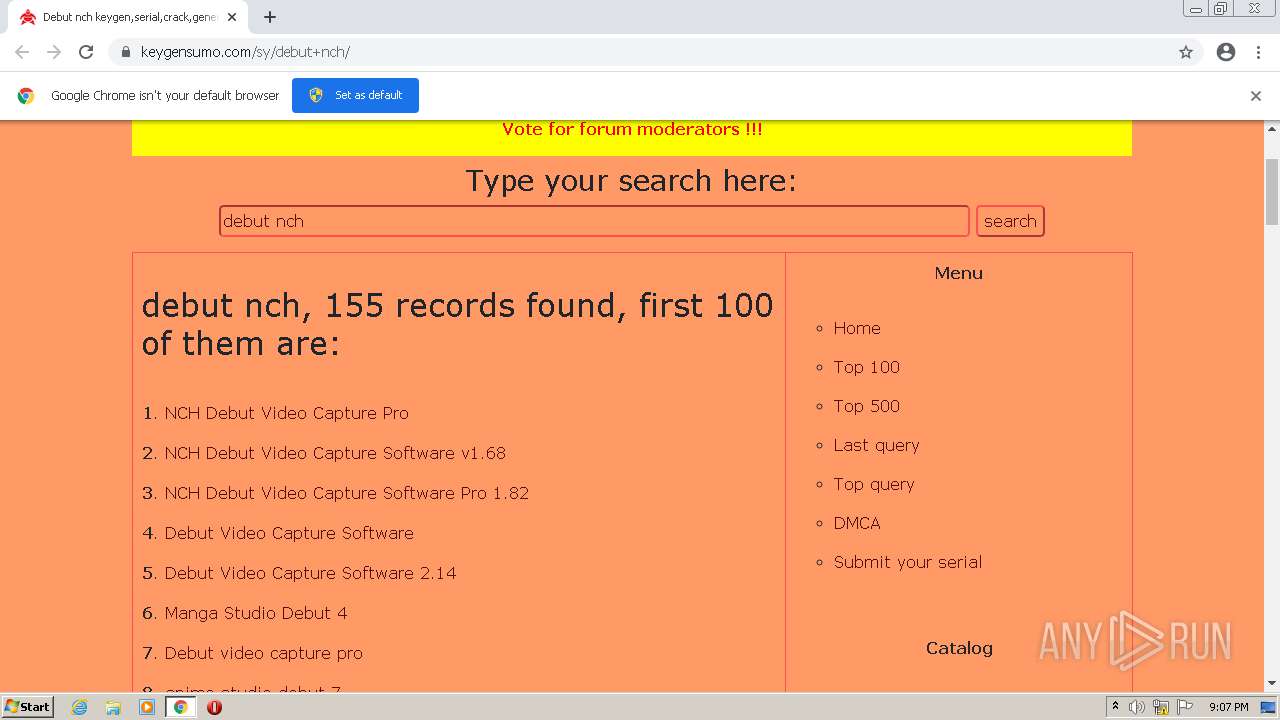This screenshot has height=720, width=1280.
Task: Open the DMCA menu link
Action: click(x=857, y=523)
